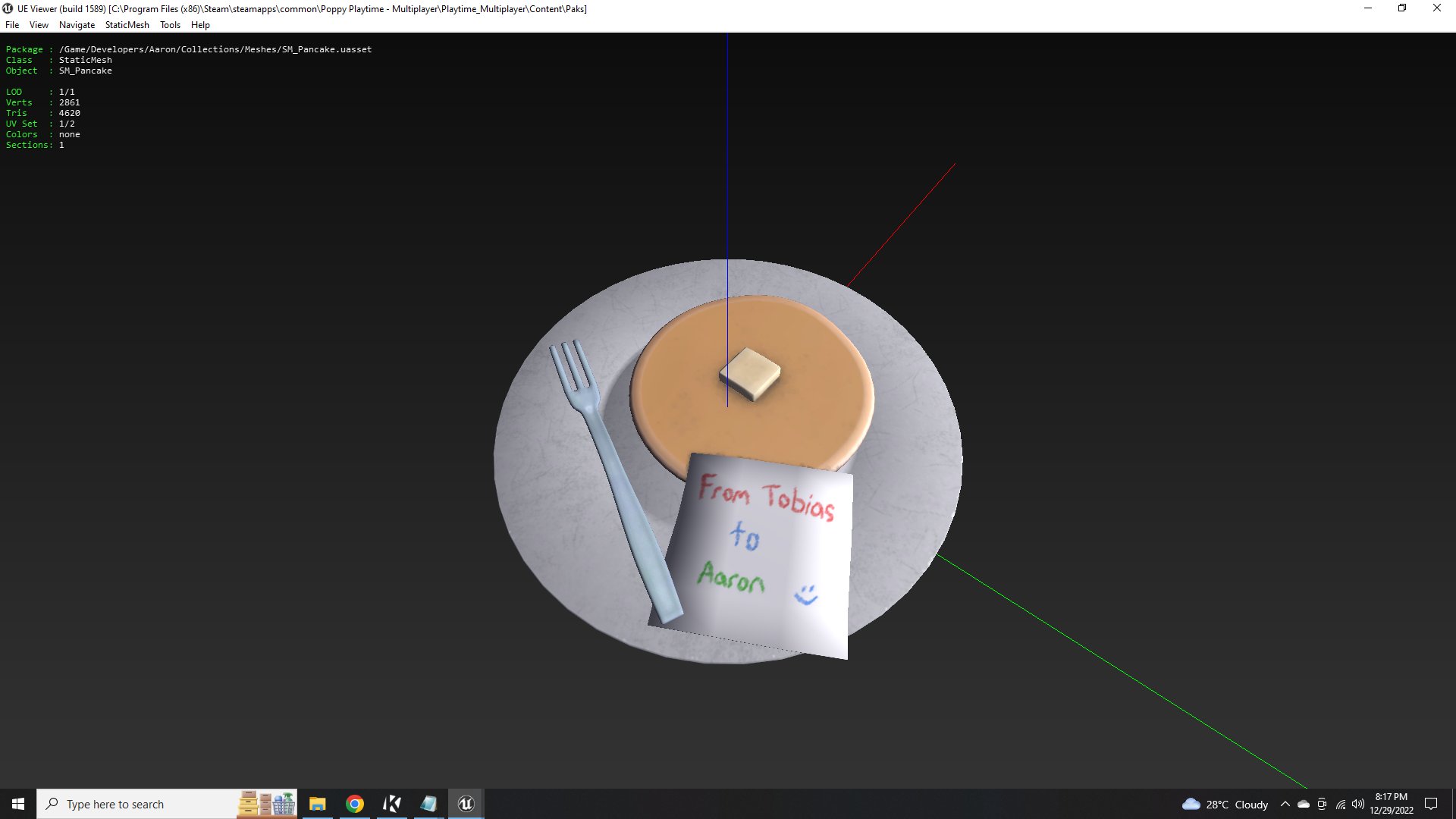
Task: Open the Windows Start menu
Action: [x=18, y=804]
